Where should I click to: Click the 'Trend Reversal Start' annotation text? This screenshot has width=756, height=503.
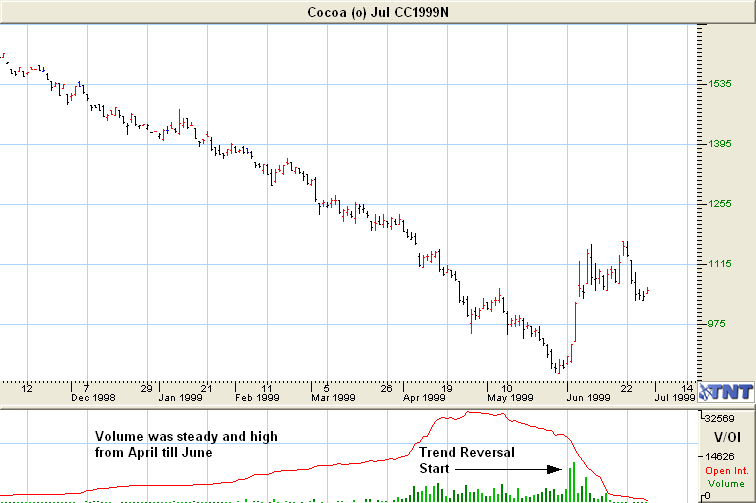point(467,460)
